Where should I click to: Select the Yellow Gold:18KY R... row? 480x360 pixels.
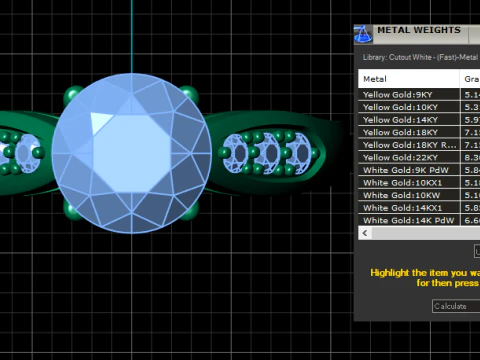point(419,145)
